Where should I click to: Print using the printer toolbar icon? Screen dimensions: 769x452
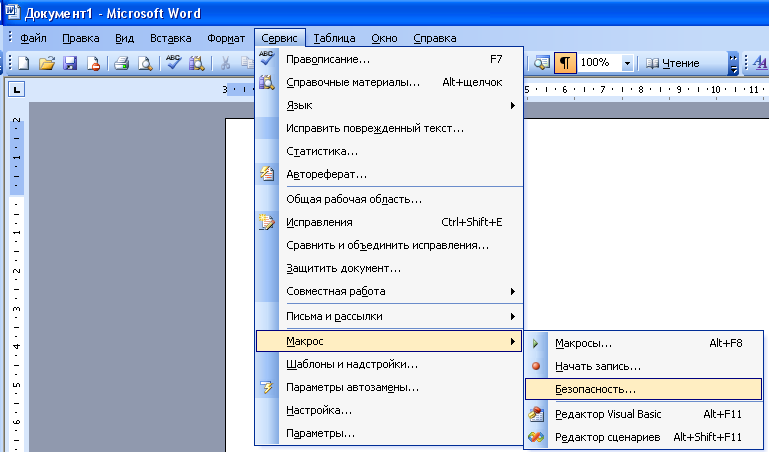(x=121, y=63)
